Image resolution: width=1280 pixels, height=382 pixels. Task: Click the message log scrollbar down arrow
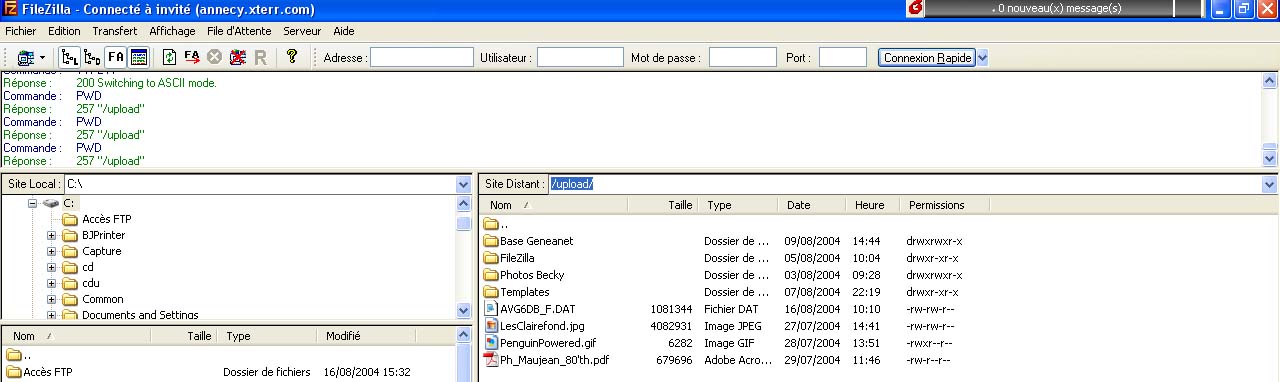[1270, 158]
